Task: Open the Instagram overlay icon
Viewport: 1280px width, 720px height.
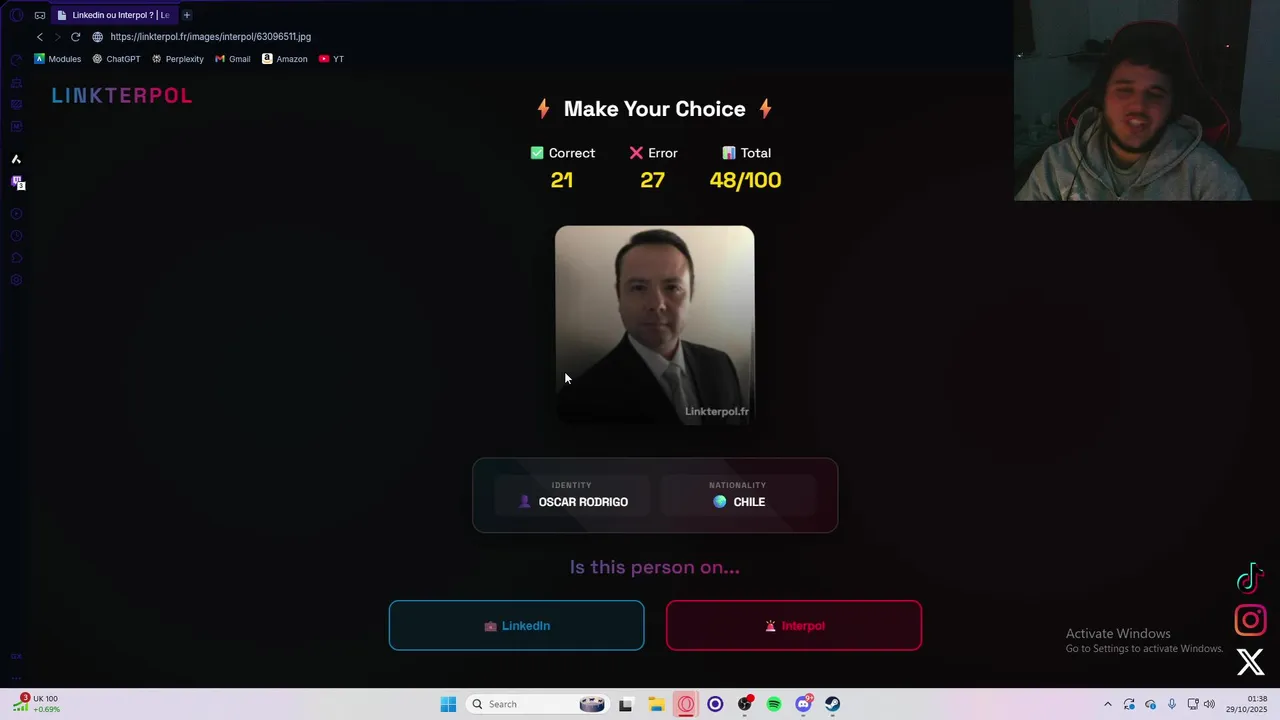Action: (x=1250, y=621)
